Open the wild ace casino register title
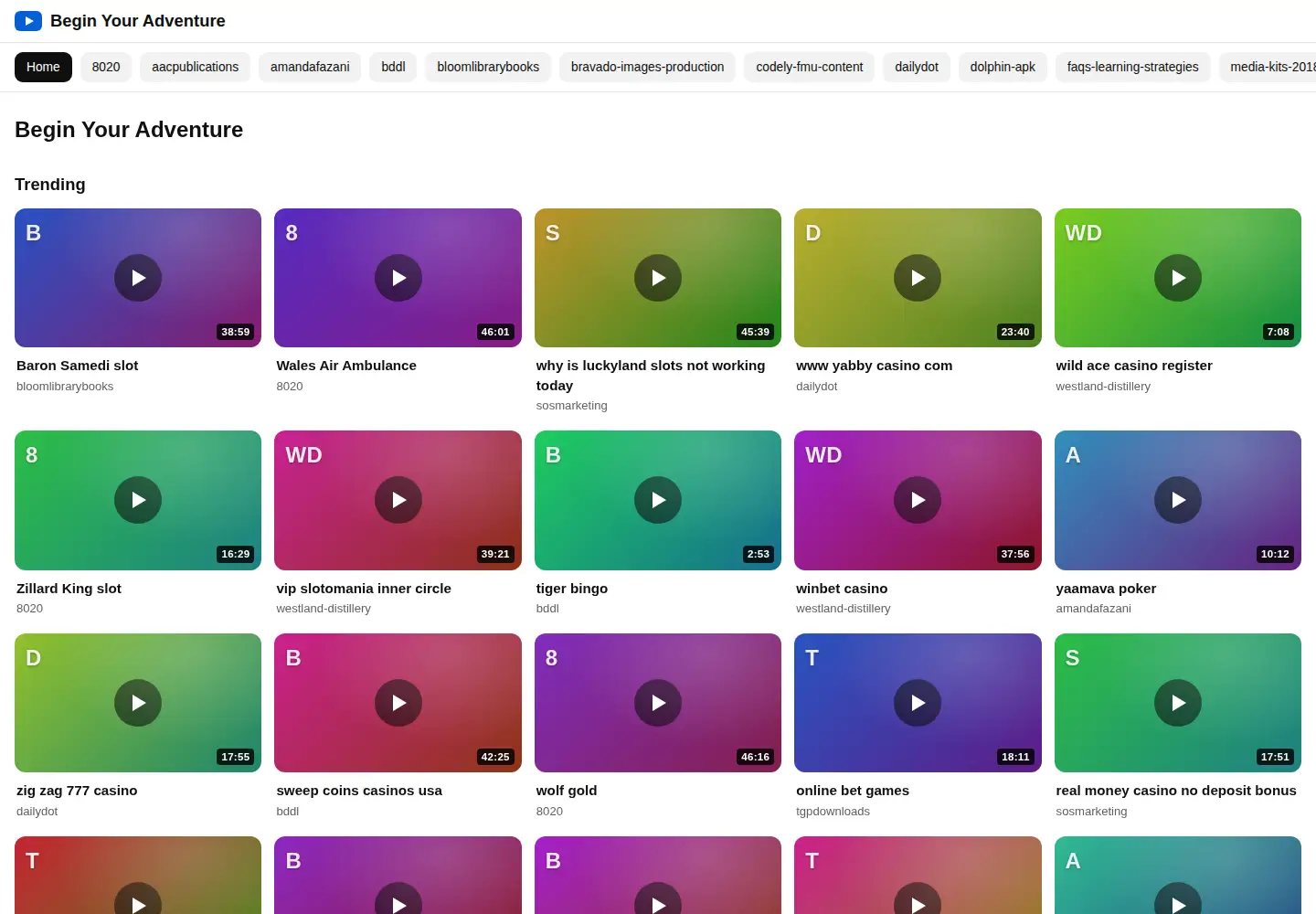The image size is (1316, 914). pos(1134,366)
